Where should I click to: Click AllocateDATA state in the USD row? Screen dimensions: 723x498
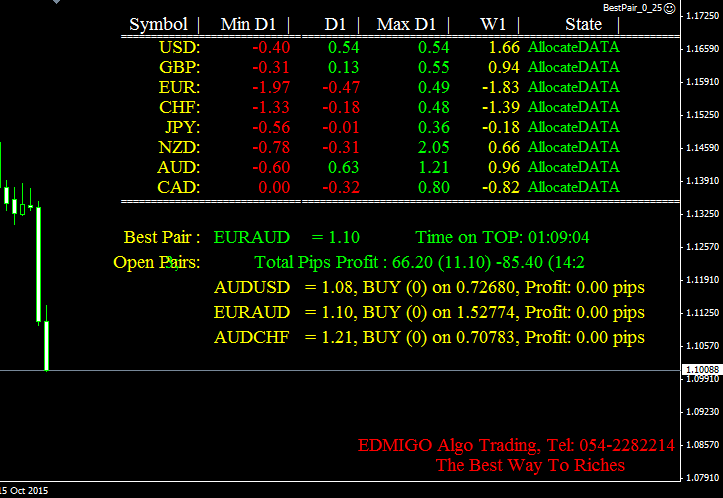tap(574, 47)
